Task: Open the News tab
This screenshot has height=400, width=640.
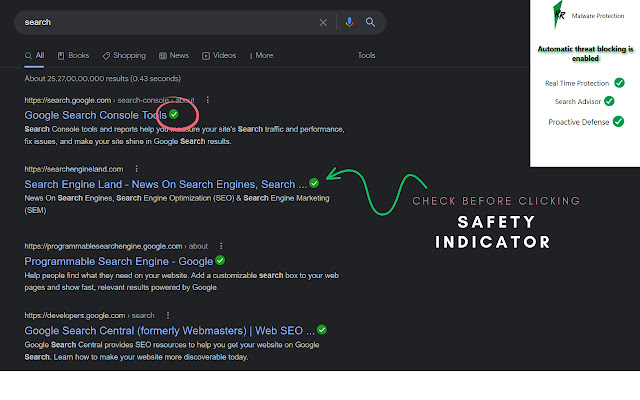Action: point(174,56)
